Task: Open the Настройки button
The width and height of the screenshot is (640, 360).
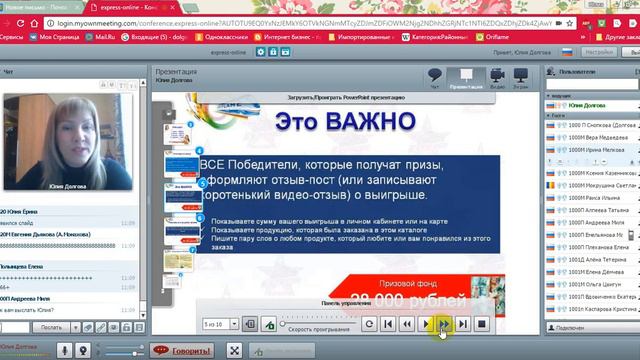Action: pos(599,52)
